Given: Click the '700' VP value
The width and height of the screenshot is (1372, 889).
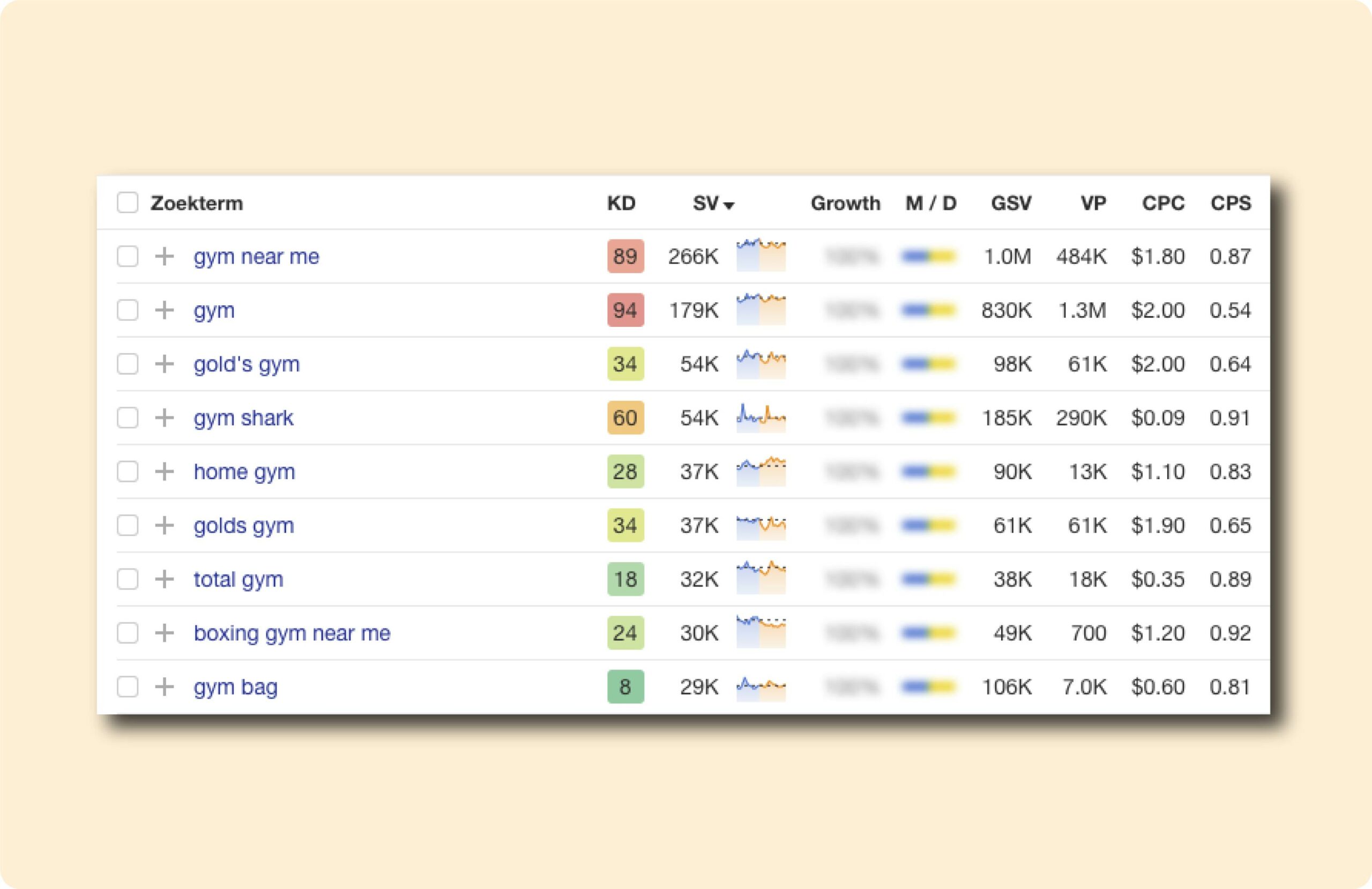Looking at the screenshot, I should click(1088, 633).
